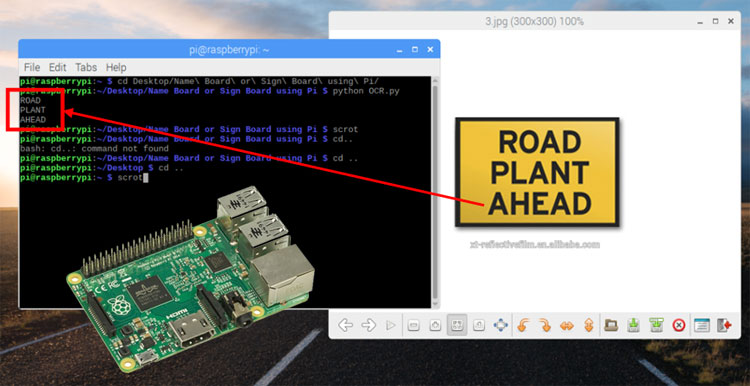Click the 'python OCR.py' command text
Image resolution: width=750 pixels, height=386 pixels.
click(366, 91)
